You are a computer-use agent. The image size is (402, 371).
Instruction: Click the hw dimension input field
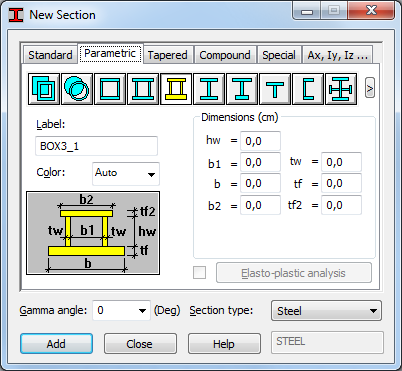click(x=260, y=141)
